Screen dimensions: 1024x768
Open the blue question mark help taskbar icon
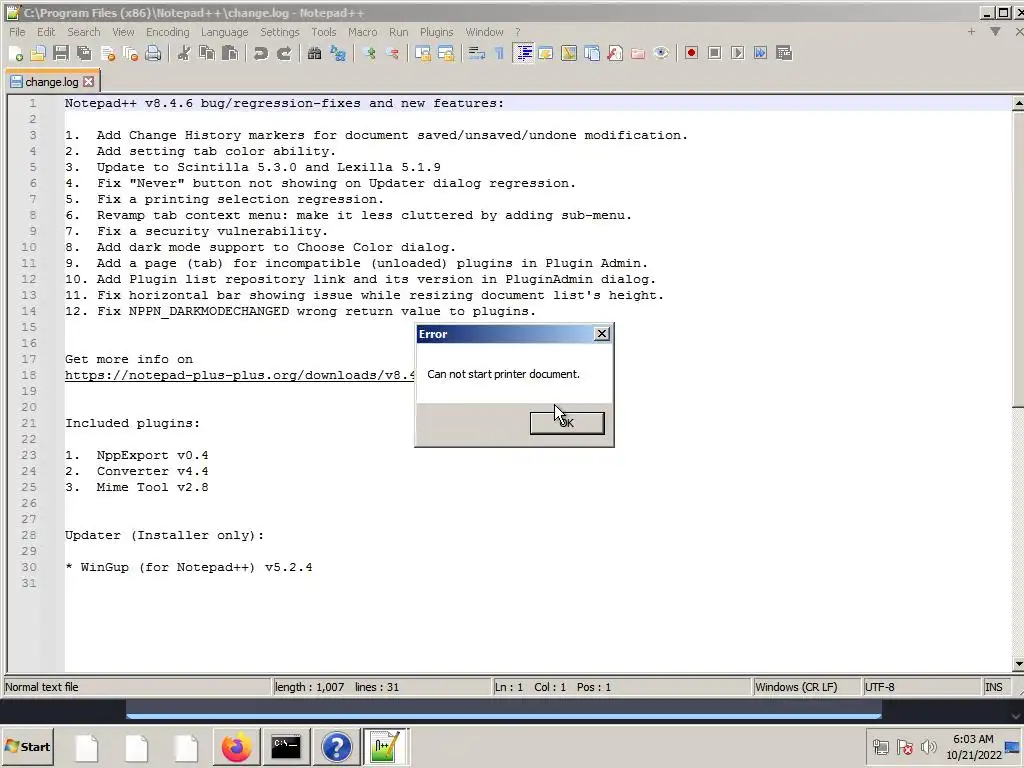336,747
